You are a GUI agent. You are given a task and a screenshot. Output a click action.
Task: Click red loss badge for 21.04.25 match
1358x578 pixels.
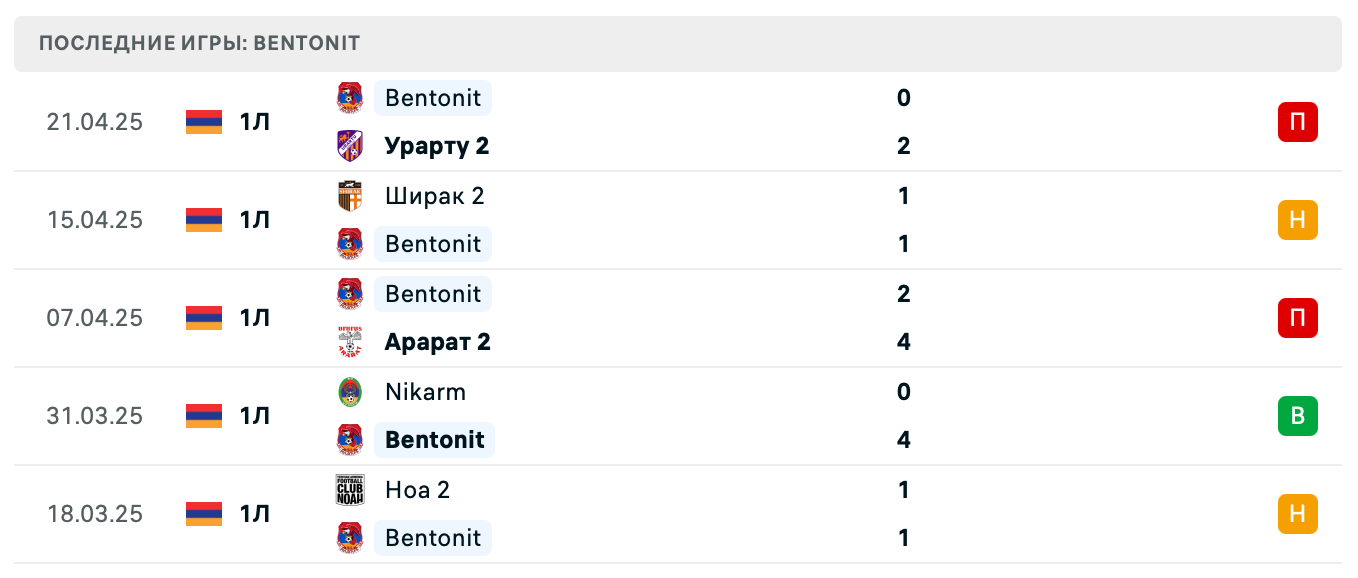click(1297, 122)
